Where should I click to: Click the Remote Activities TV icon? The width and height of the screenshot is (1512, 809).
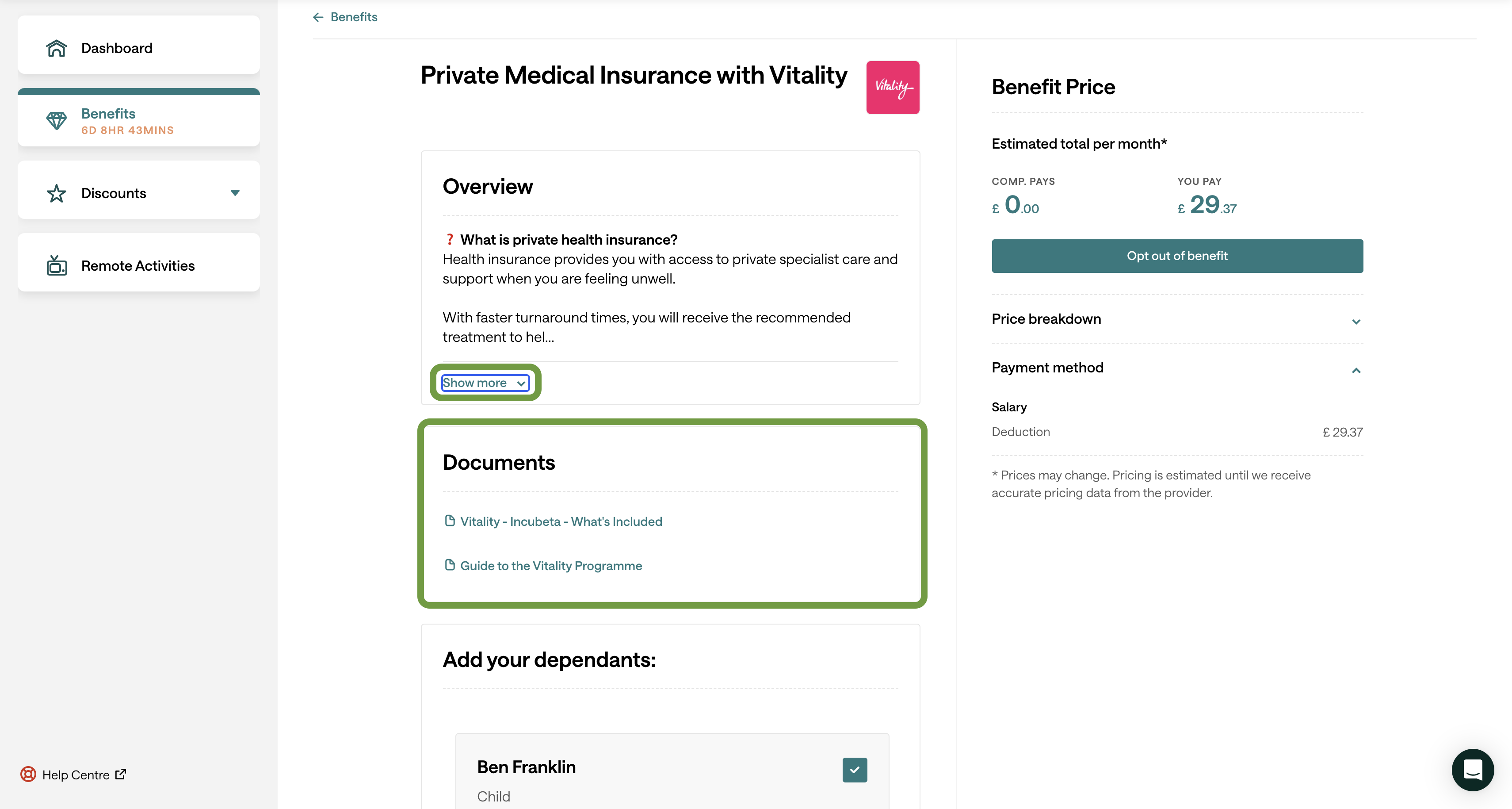coord(56,265)
